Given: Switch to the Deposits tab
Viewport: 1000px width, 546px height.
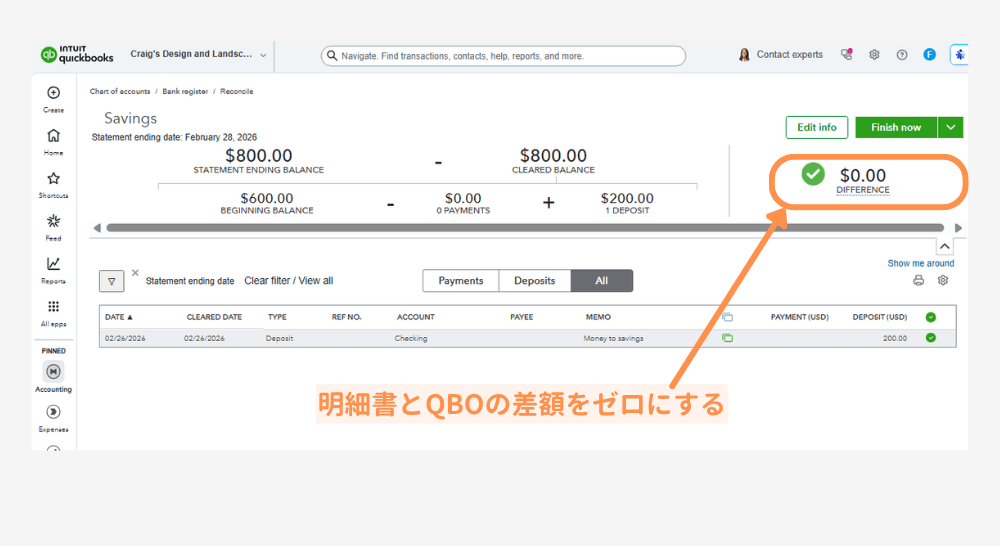Looking at the screenshot, I should pos(534,281).
